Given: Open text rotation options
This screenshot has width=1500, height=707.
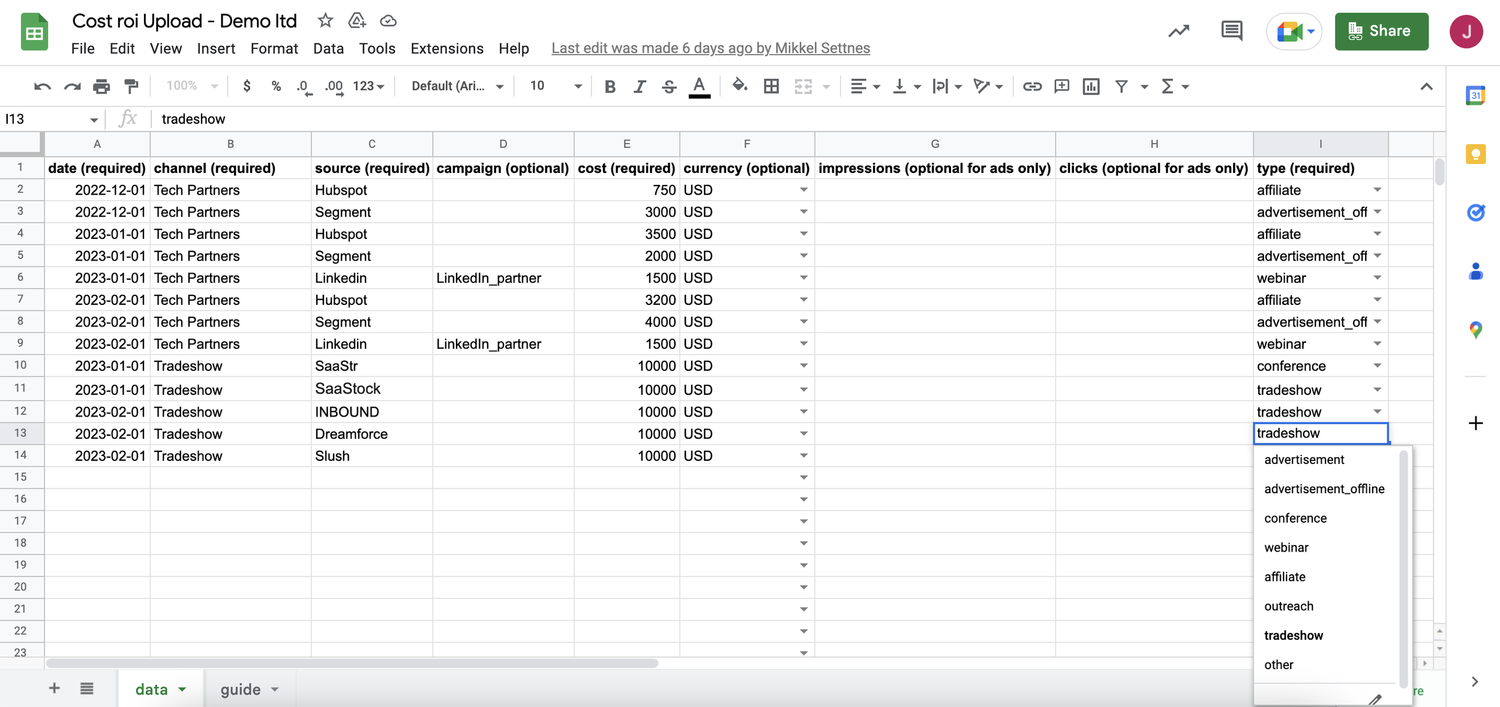Looking at the screenshot, I should 988,87.
